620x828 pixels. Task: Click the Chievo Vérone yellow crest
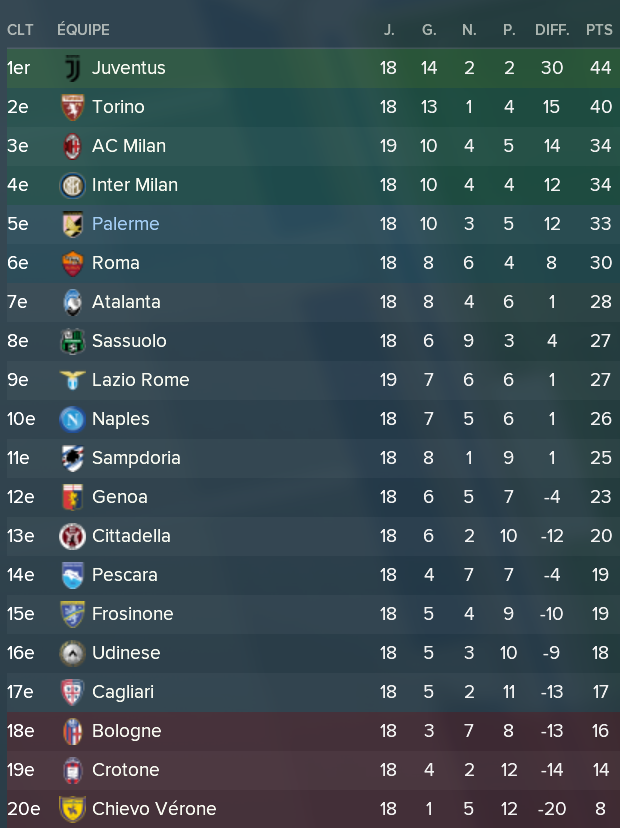pyautogui.click(x=72, y=809)
